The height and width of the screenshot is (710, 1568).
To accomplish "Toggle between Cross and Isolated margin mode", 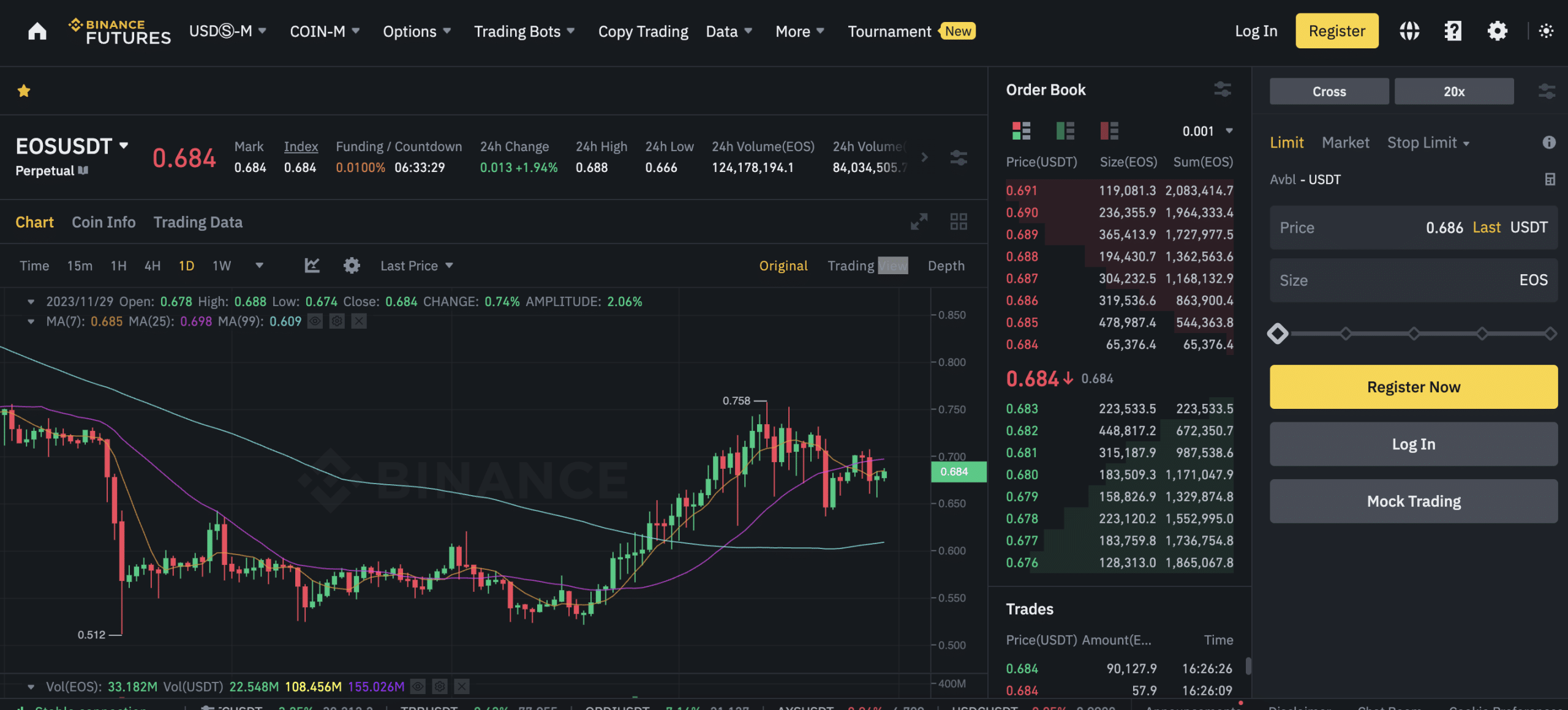I will pyautogui.click(x=1328, y=90).
